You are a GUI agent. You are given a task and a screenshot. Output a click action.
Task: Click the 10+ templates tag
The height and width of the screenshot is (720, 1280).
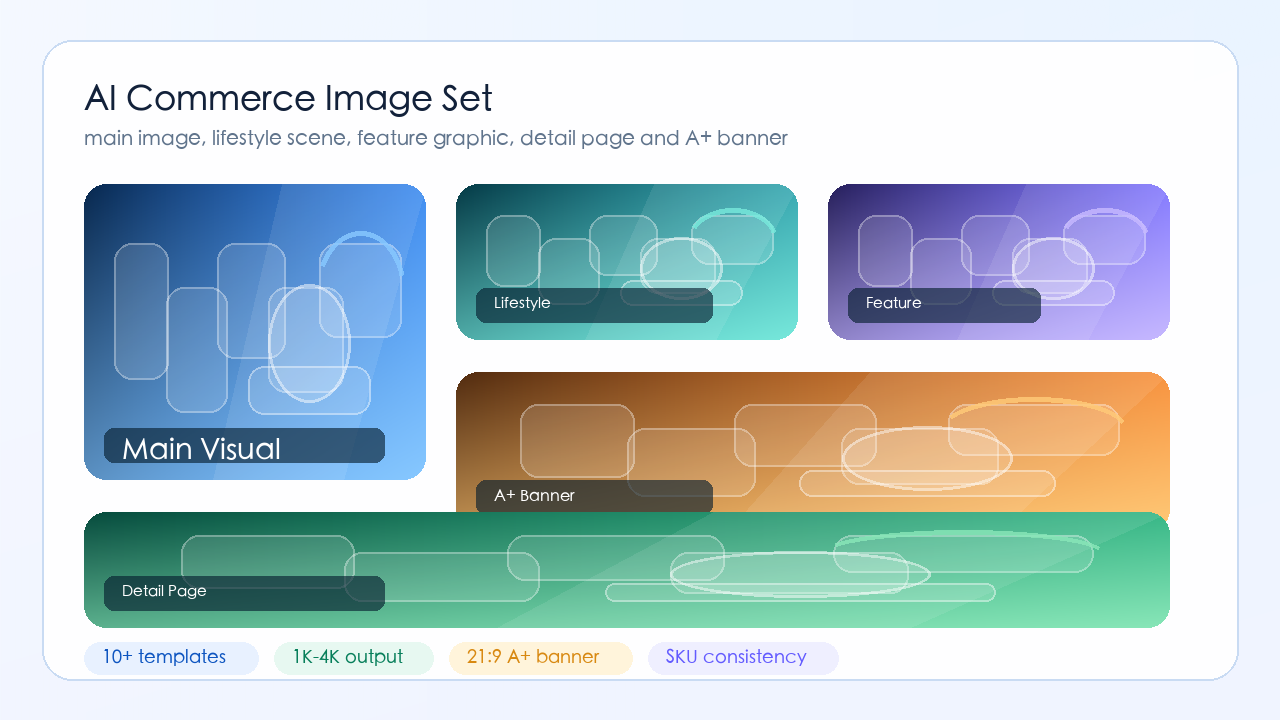tap(171, 658)
